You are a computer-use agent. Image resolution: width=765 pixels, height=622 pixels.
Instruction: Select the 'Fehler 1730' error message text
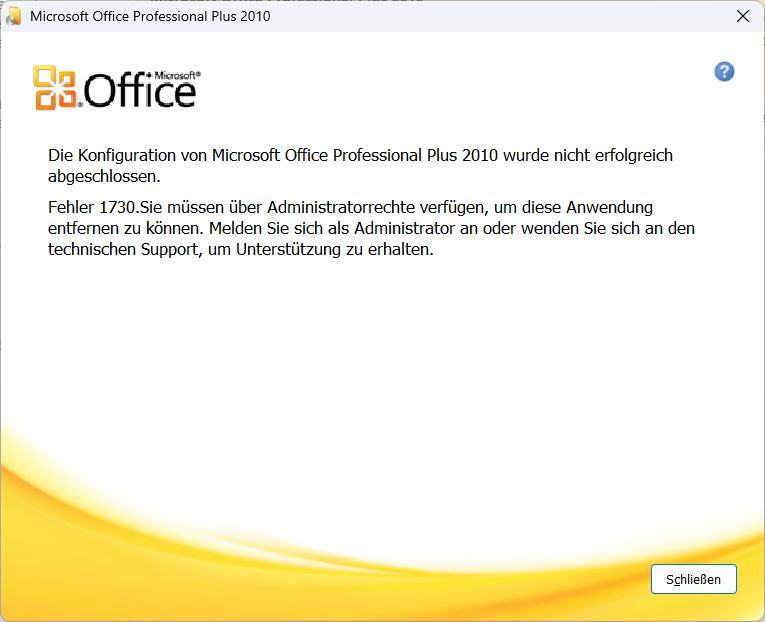click(x=371, y=228)
